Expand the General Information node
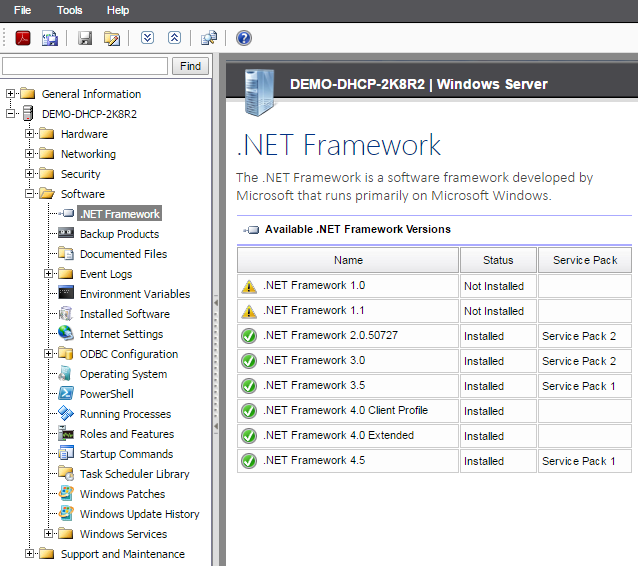Viewport: 638px width, 566px height. 11,94
